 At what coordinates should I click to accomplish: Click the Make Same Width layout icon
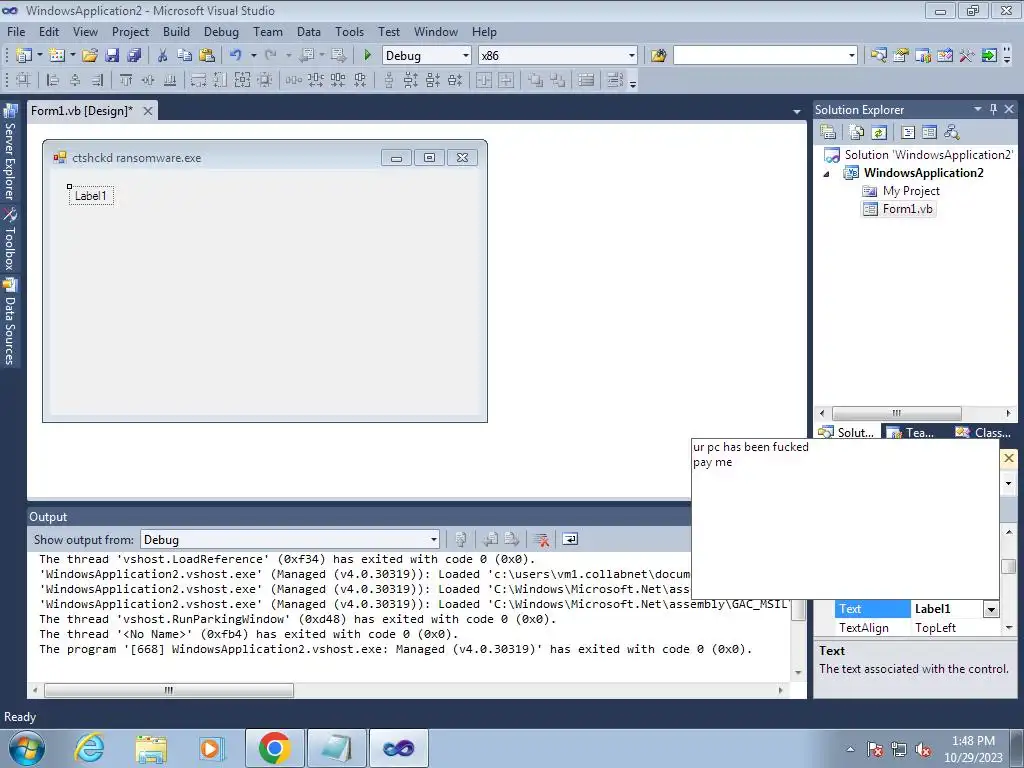click(199, 80)
